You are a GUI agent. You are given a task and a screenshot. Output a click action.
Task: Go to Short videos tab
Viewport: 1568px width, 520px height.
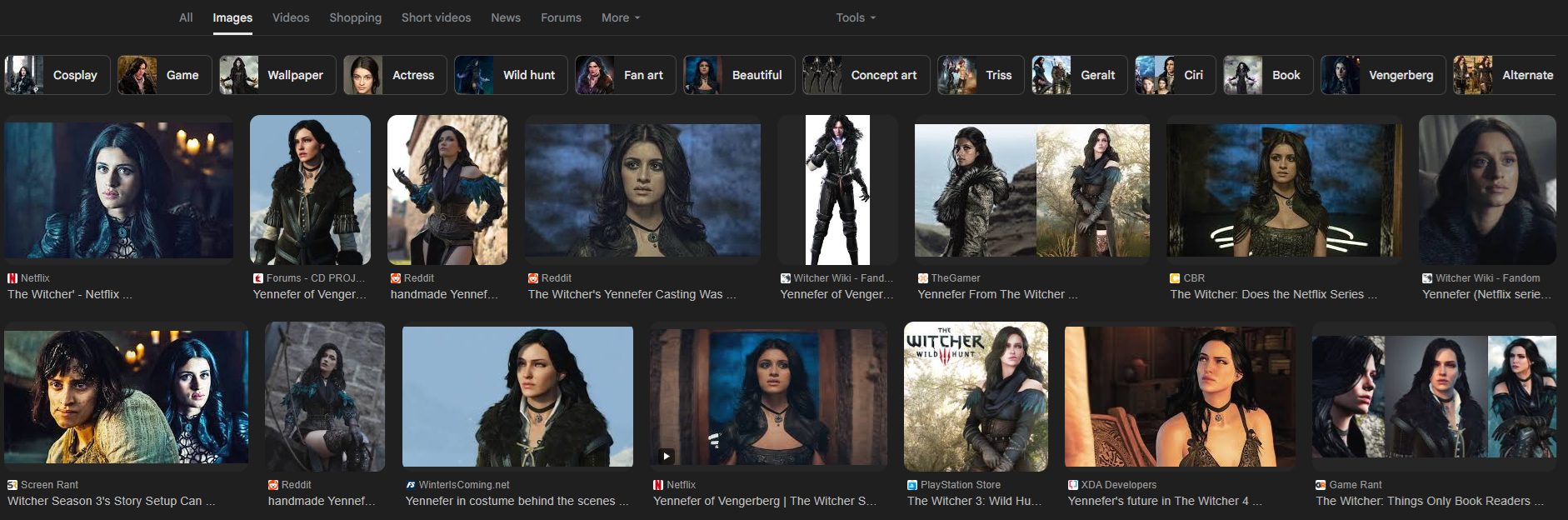point(436,17)
